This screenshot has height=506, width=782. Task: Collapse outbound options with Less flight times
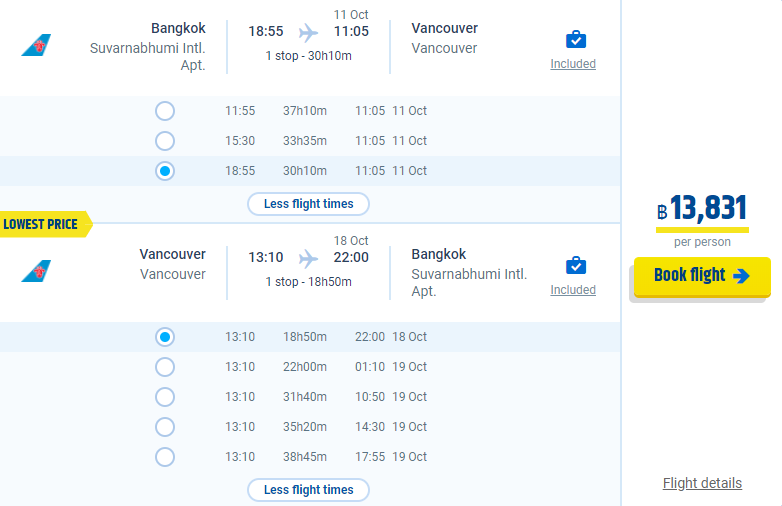(x=308, y=204)
